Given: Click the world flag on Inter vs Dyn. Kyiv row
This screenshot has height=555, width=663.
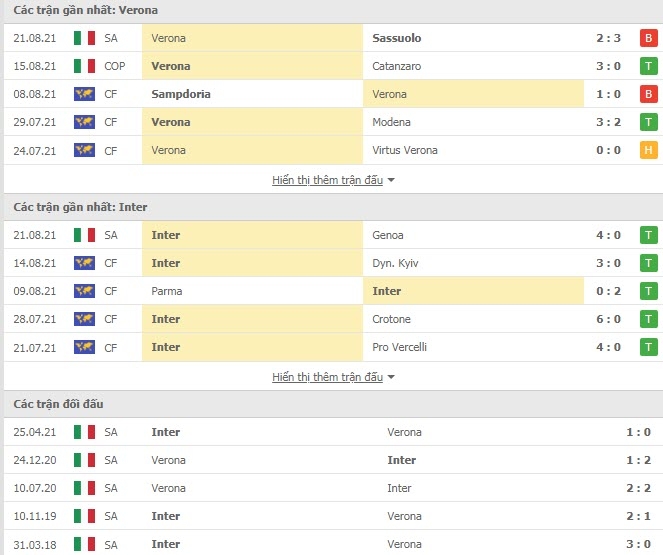Looking at the screenshot, I should (84, 263).
